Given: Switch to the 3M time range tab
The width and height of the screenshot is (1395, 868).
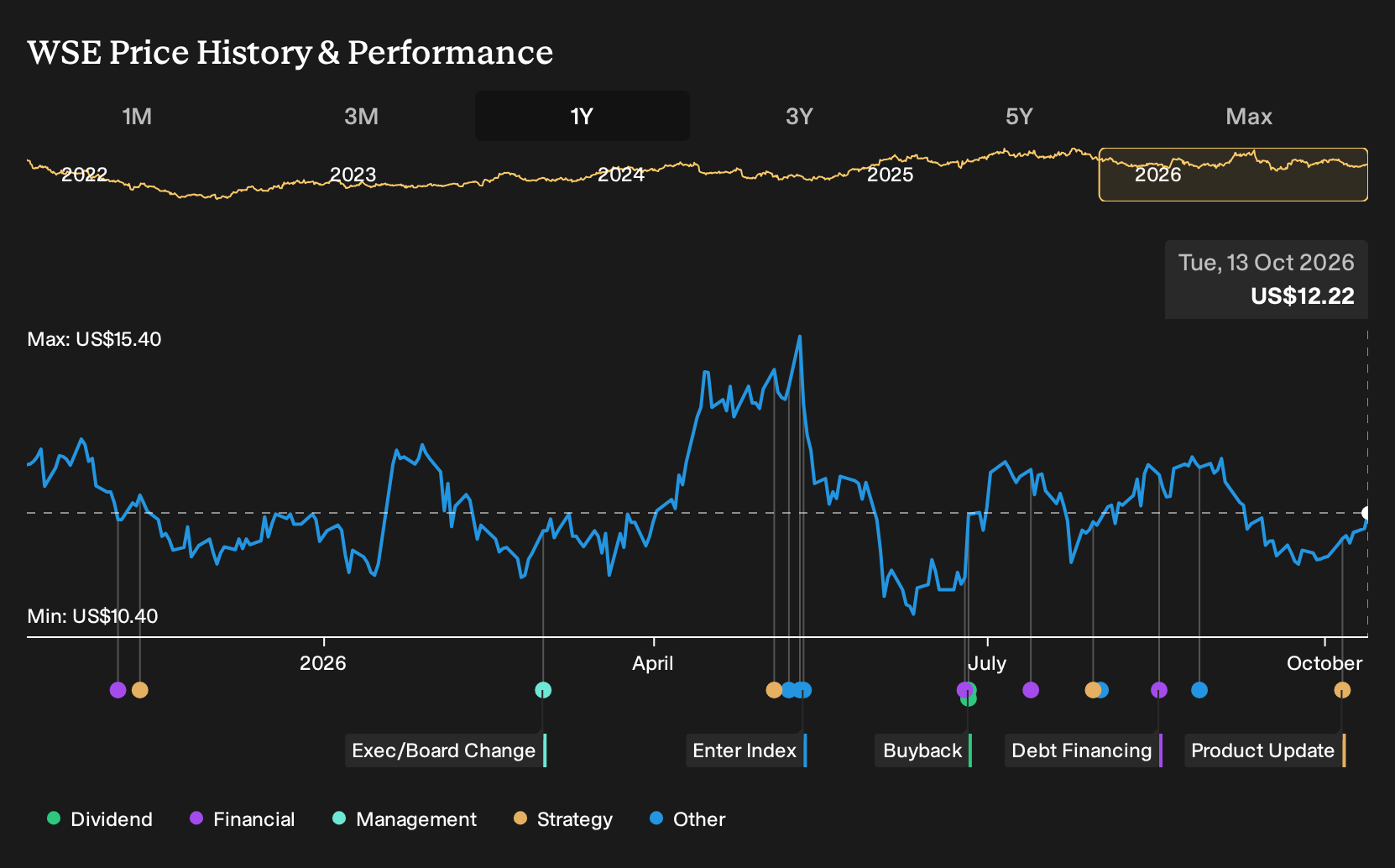Looking at the screenshot, I should (361, 116).
